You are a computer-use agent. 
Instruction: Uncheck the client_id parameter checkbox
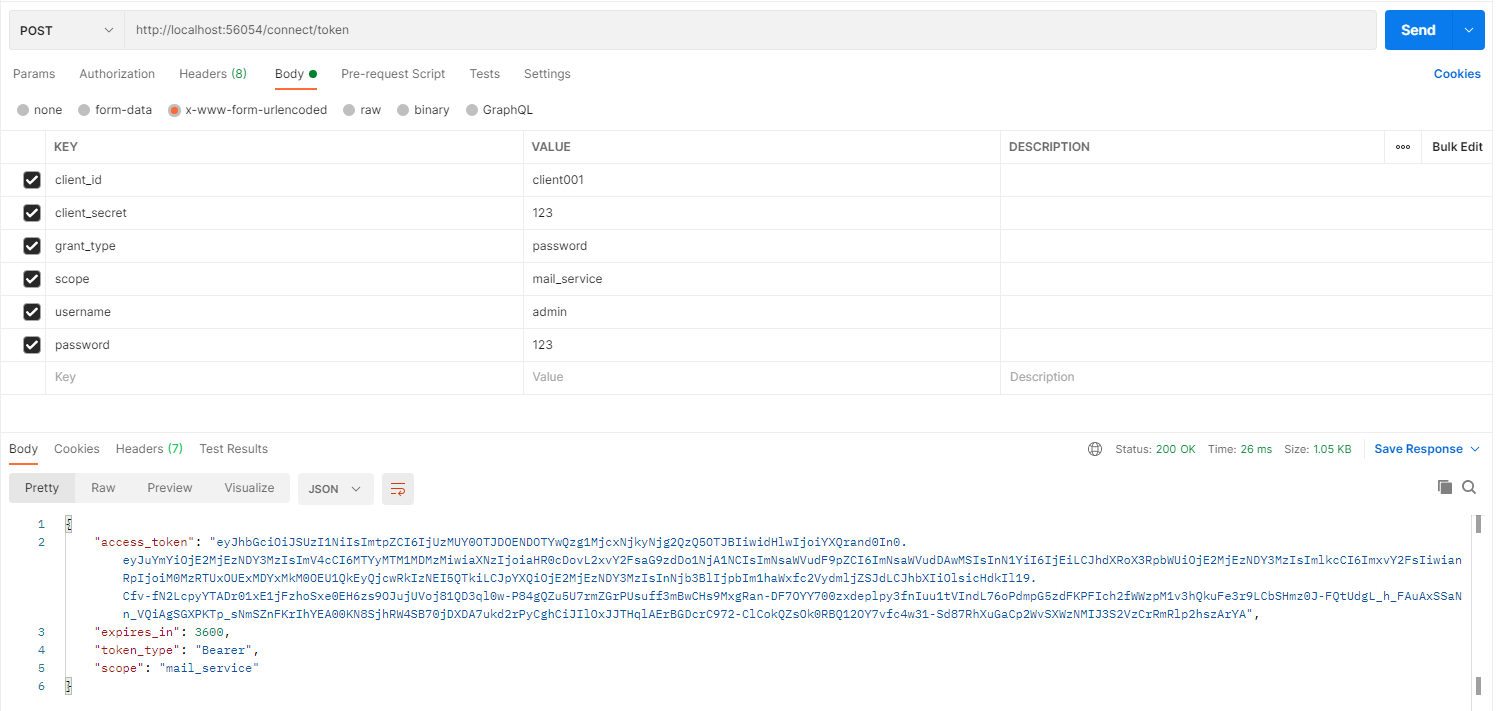[x=32, y=180]
